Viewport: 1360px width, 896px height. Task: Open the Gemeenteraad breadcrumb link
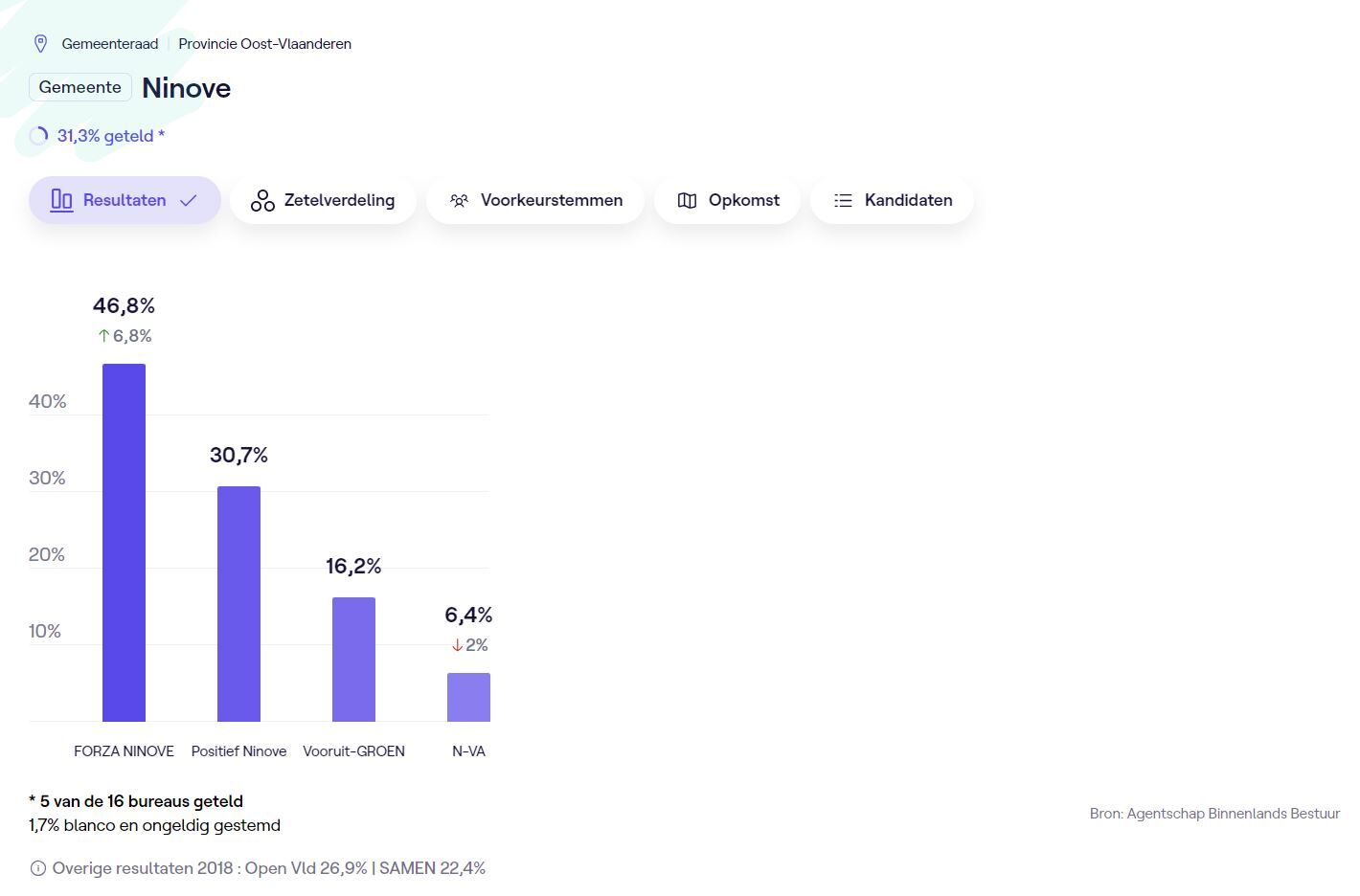tap(110, 44)
